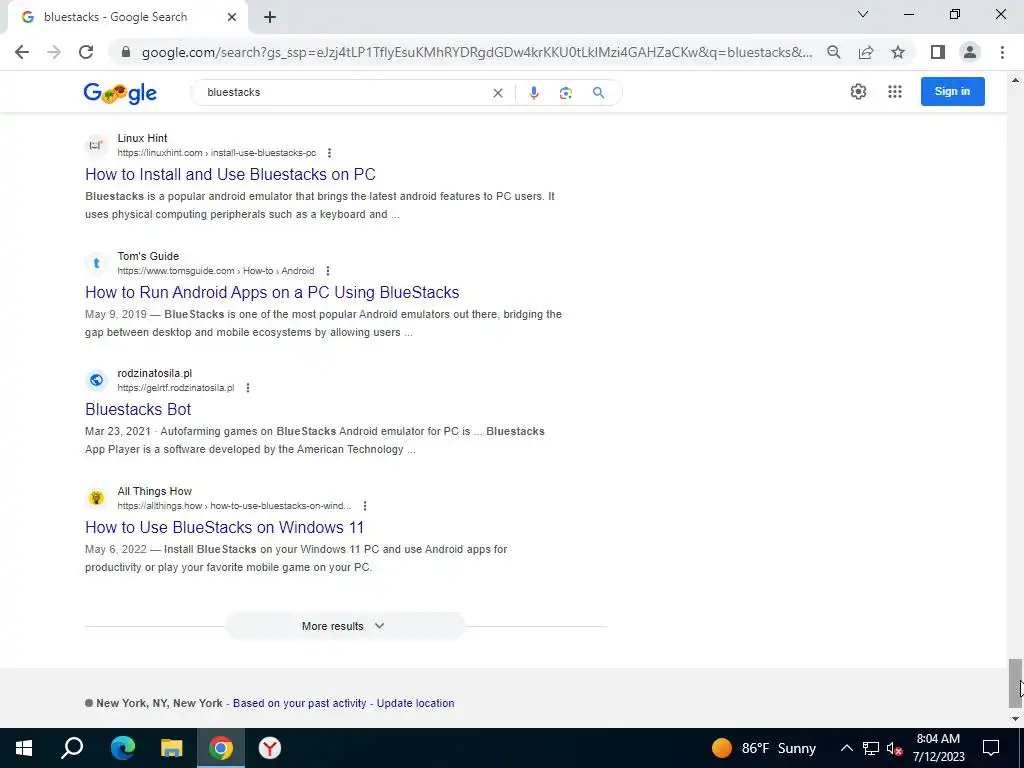Open Google quick settings gear
Screen dimensions: 1024x768
[858, 91]
